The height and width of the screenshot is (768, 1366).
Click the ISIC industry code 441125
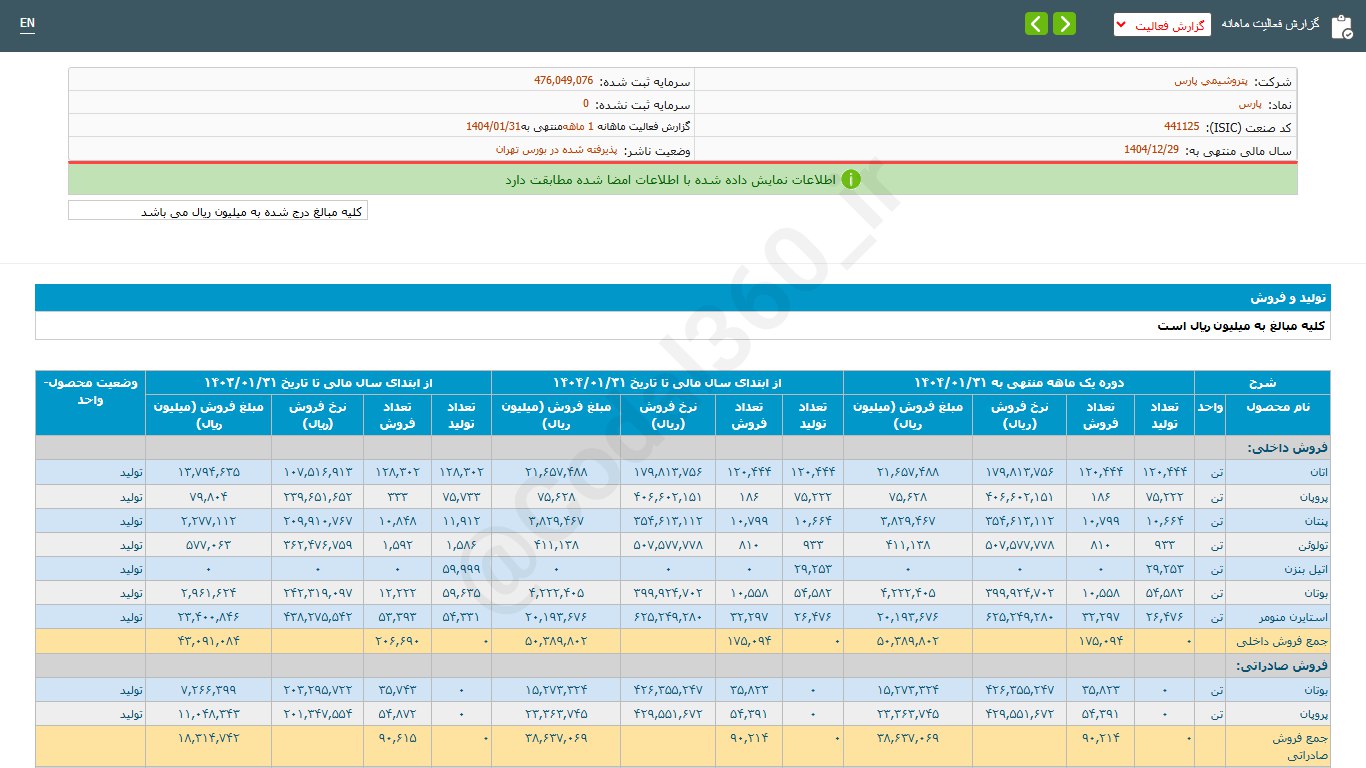click(1181, 127)
